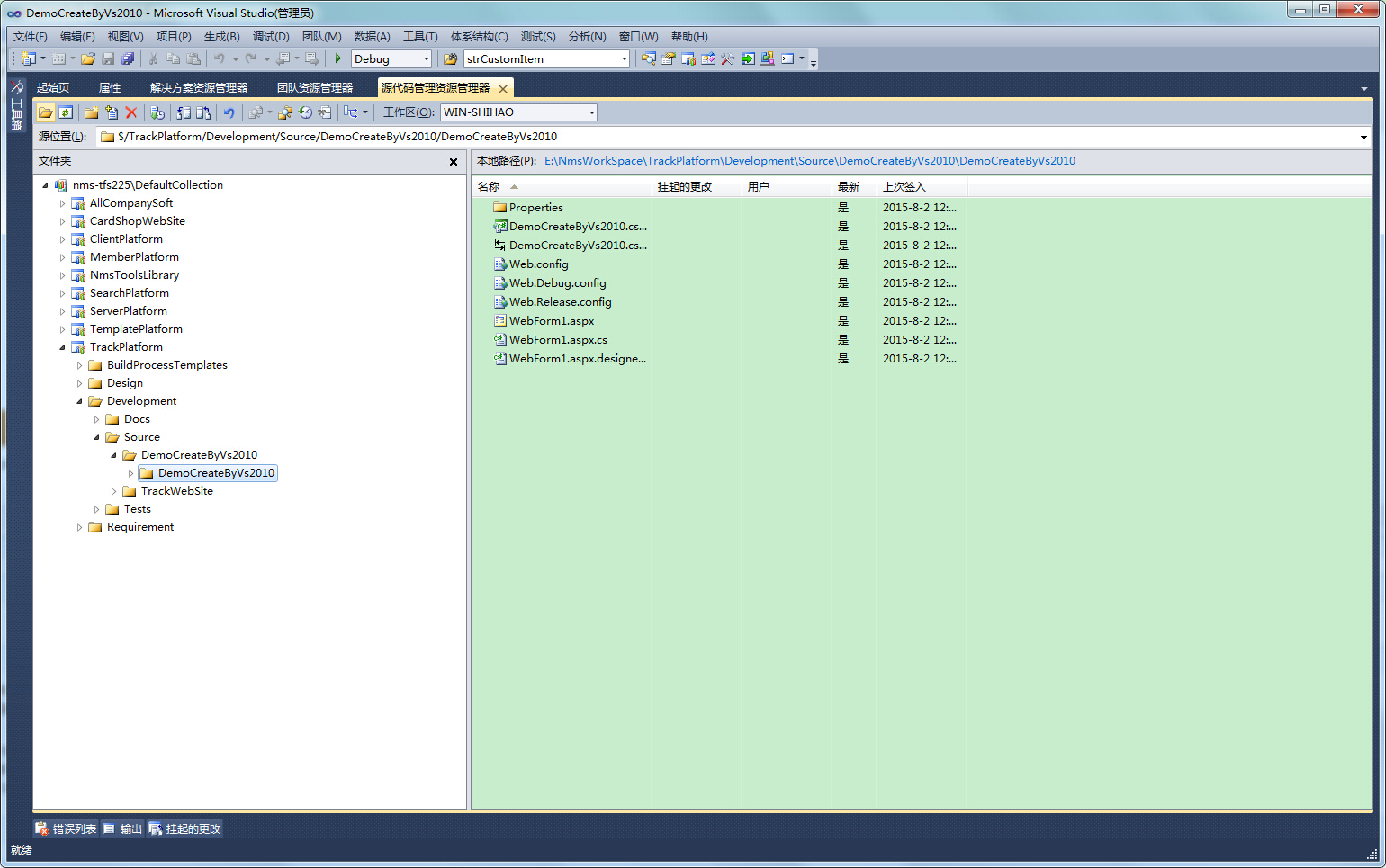Image resolution: width=1386 pixels, height=868 pixels.
Task: Open the 挂起的更改 panel button
Action: 184,828
